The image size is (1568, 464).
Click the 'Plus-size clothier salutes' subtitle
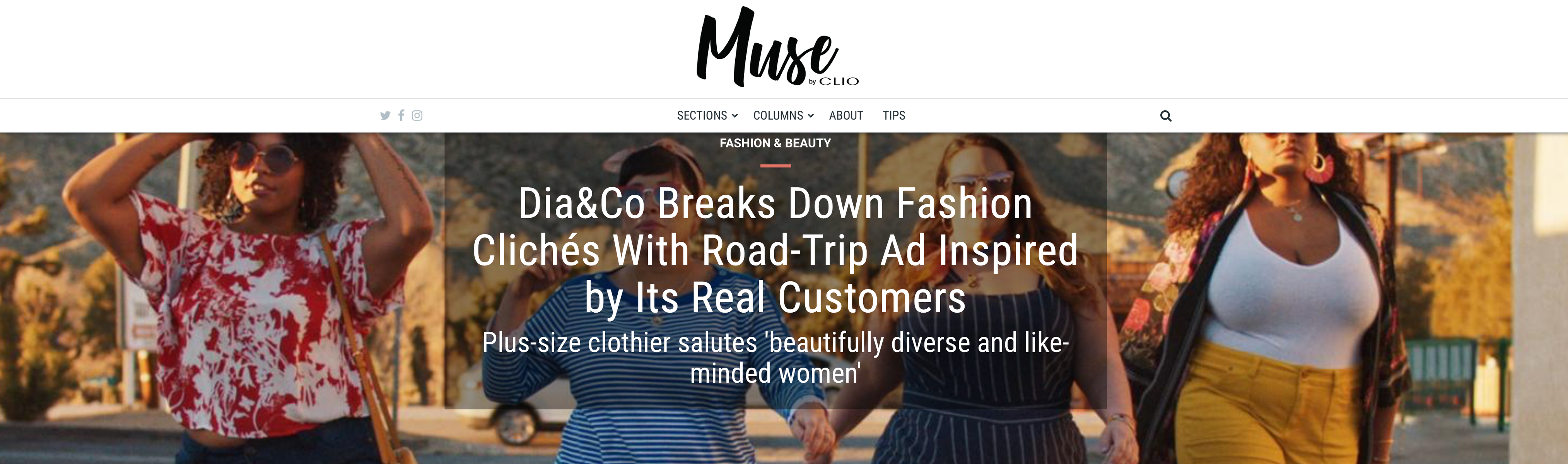pyautogui.click(x=775, y=358)
